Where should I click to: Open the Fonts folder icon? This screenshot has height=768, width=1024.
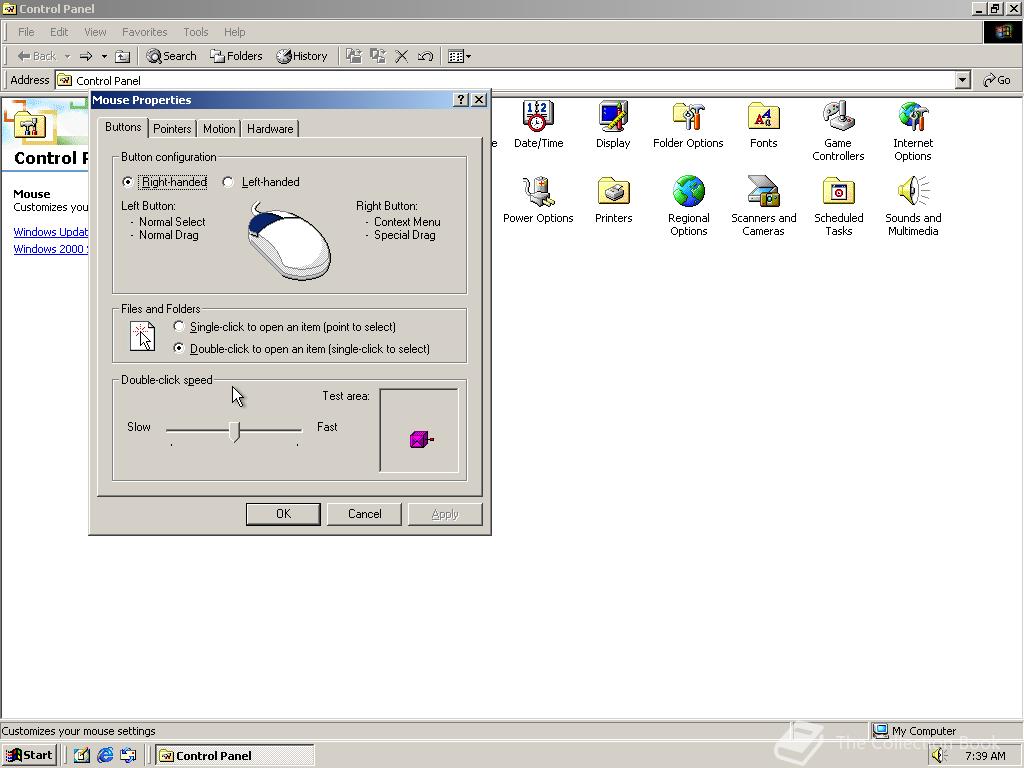763,125
